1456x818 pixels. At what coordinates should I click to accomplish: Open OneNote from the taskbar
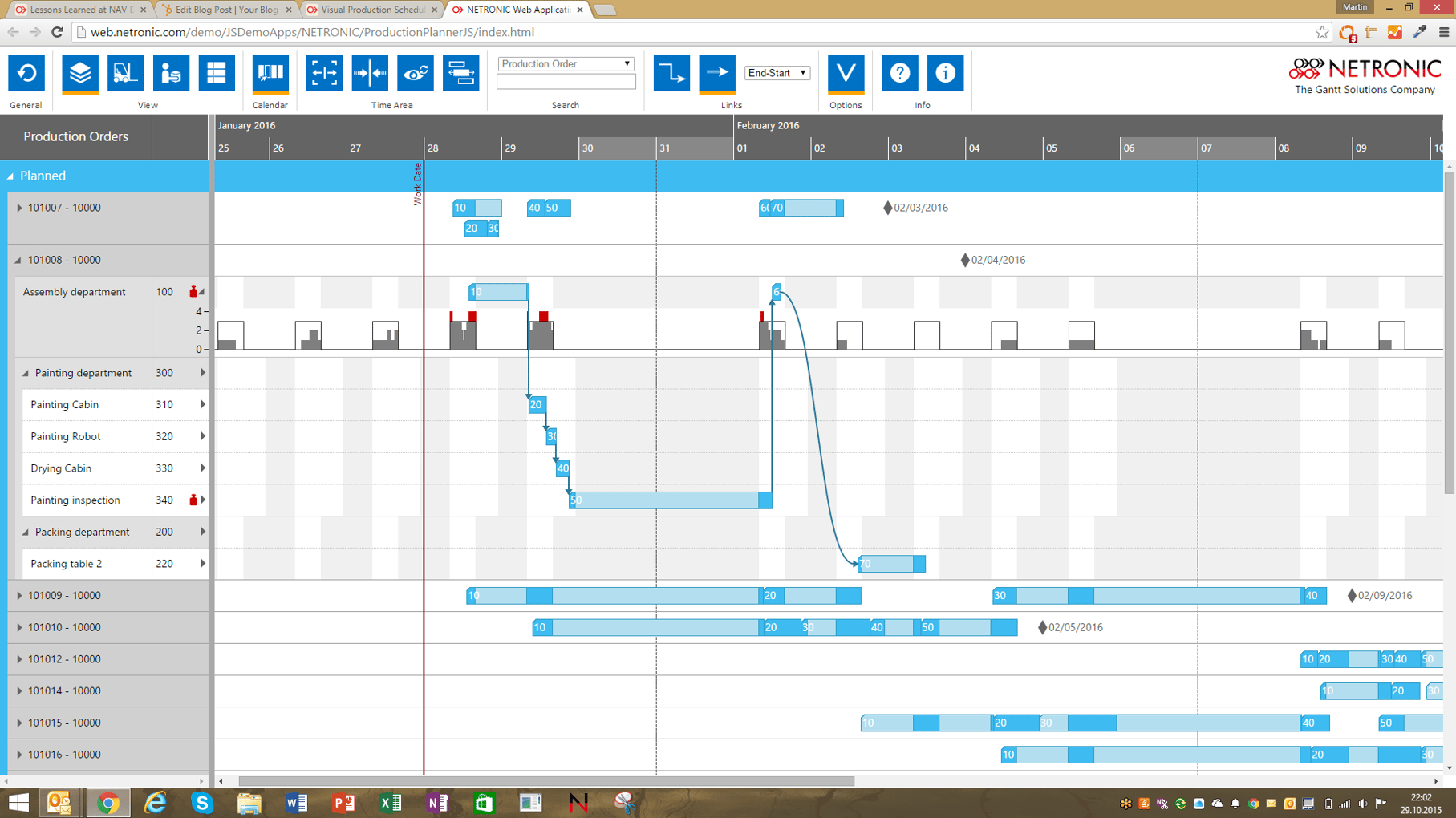438,803
